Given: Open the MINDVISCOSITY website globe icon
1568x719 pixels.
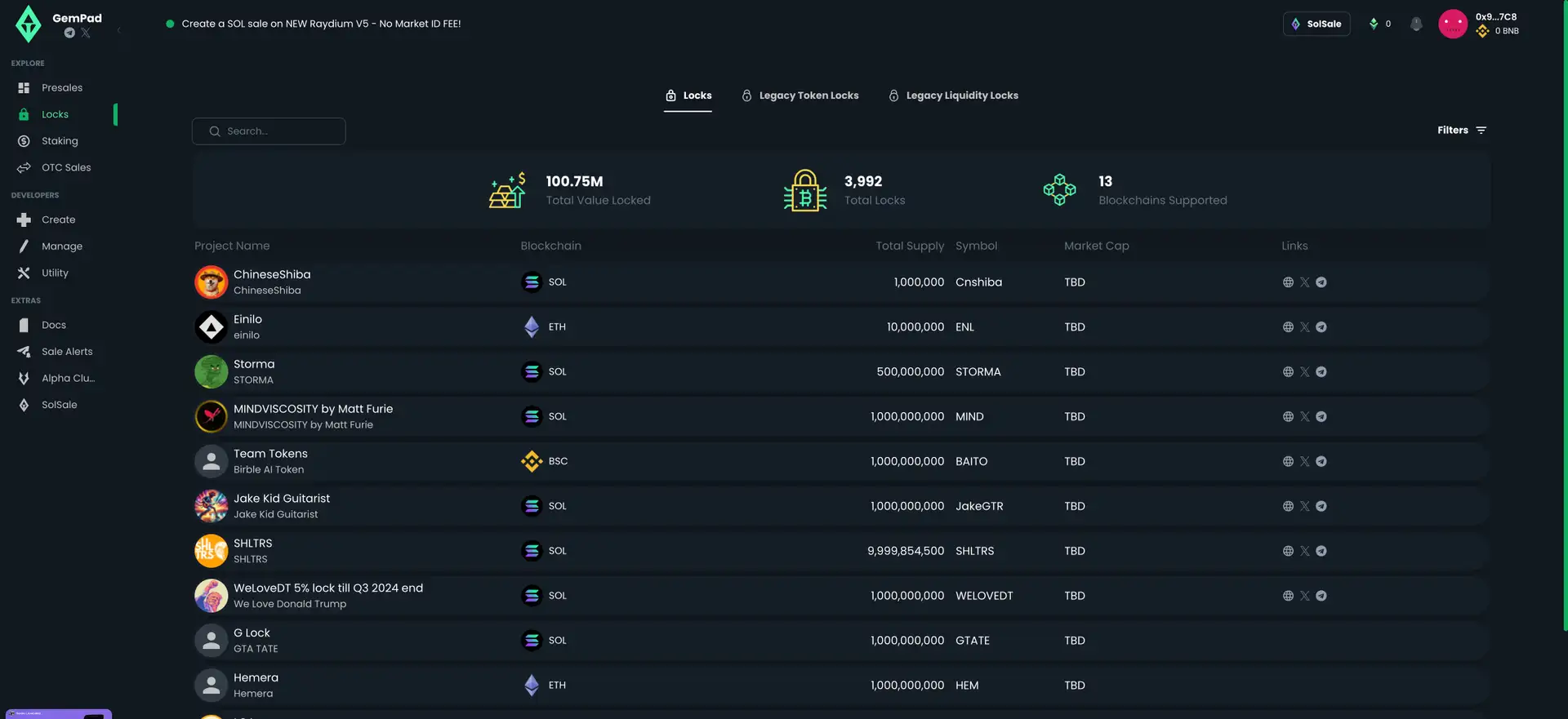Looking at the screenshot, I should [1288, 417].
